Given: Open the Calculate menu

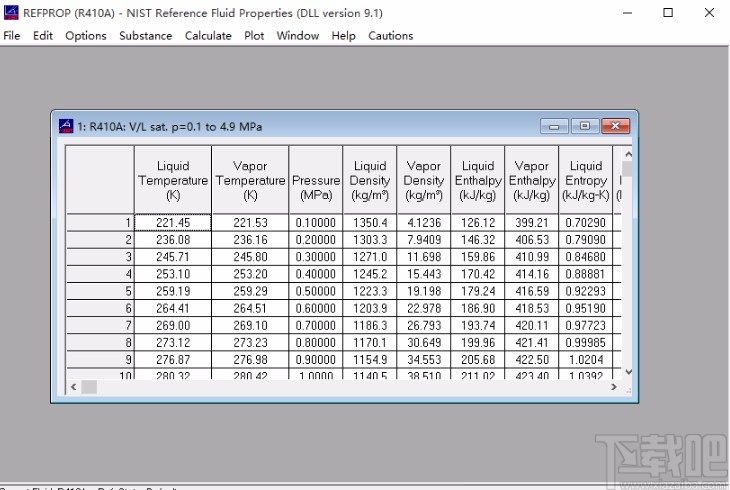Looking at the screenshot, I should [208, 36].
